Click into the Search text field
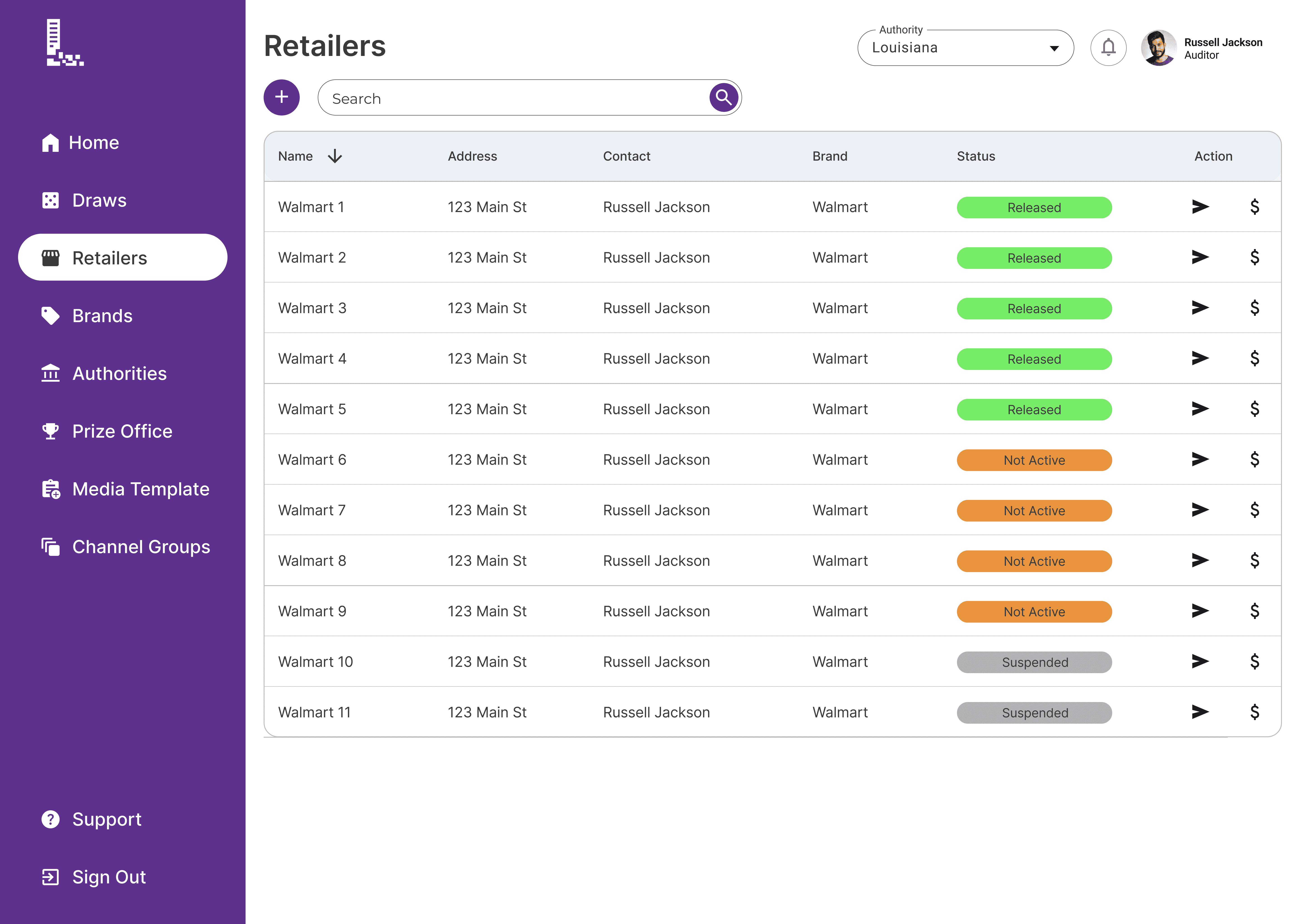 coord(512,98)
